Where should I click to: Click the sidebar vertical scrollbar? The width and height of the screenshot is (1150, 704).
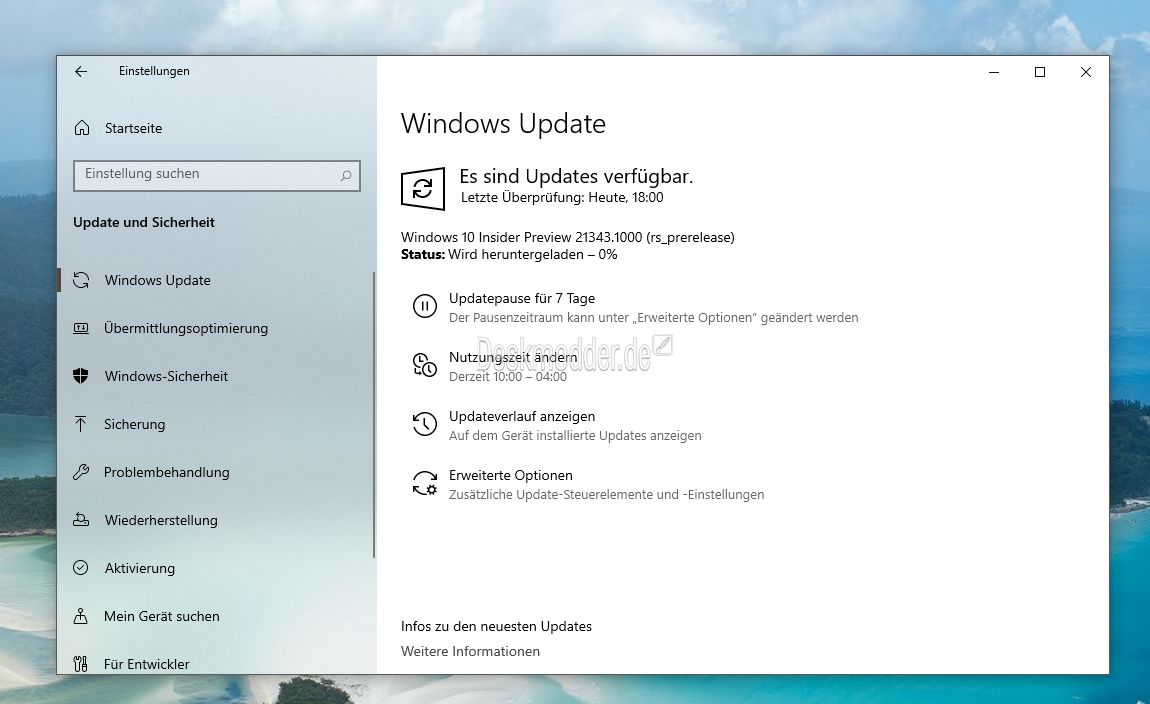pyautogui.click(x=374, y=414)
